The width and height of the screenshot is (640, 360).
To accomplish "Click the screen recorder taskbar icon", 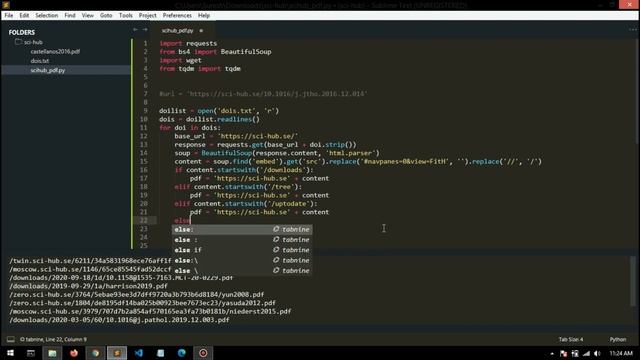I will tap(203, 353).
